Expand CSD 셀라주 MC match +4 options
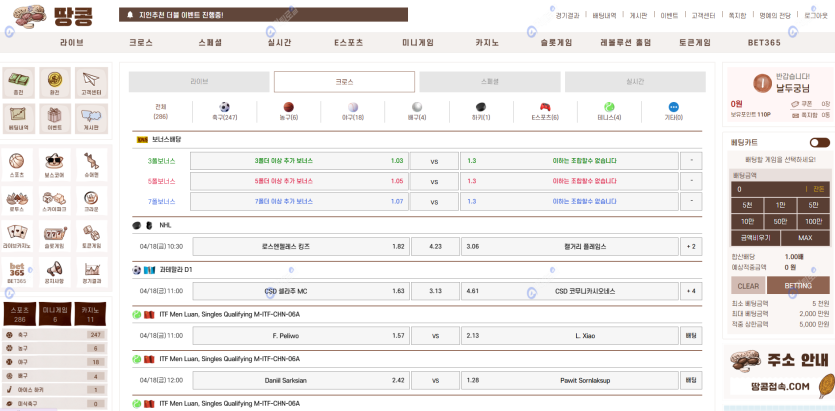Image resolution: width=835 pixels, height=411 pixels. [x=691, y=291]
